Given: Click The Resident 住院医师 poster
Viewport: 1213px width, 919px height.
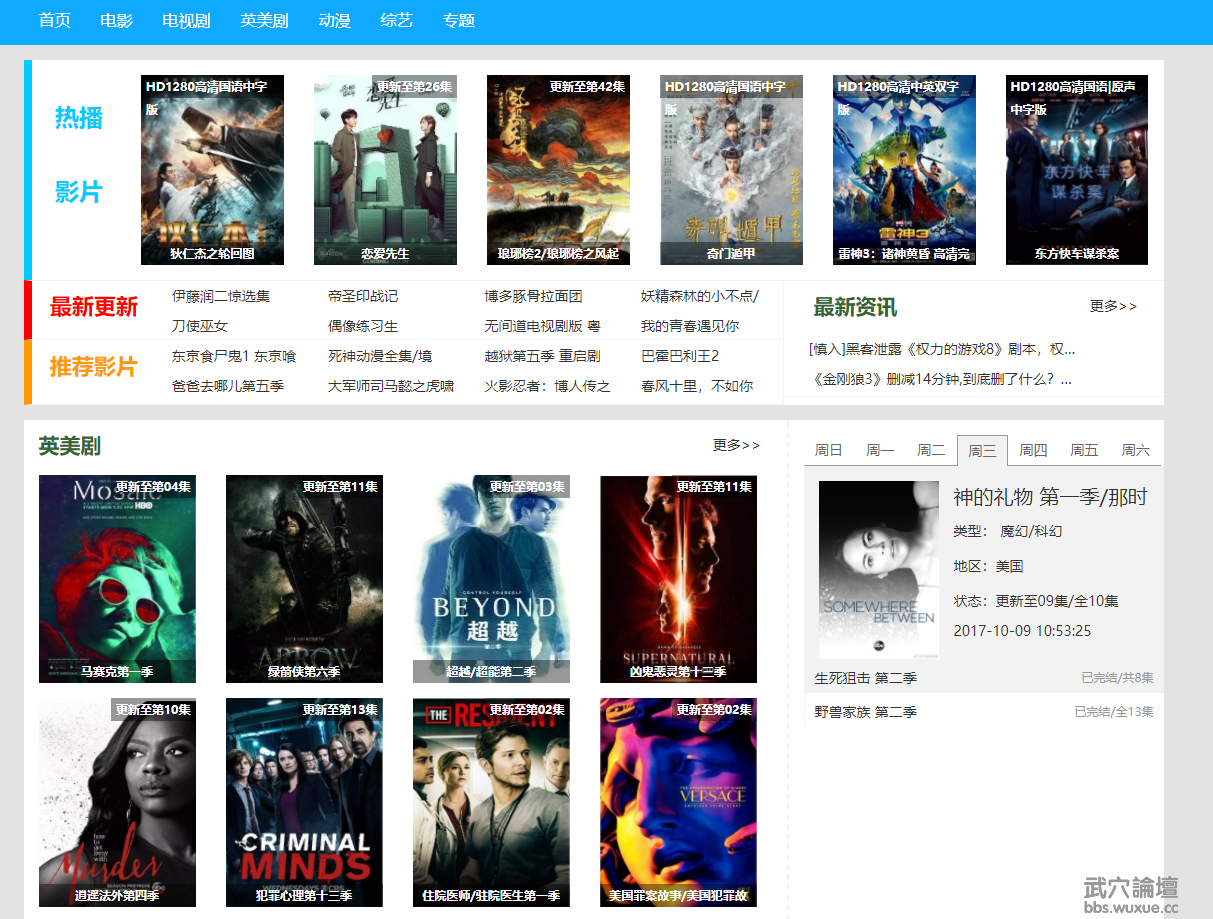Looking at the screenshot, I should coord(491,803).
